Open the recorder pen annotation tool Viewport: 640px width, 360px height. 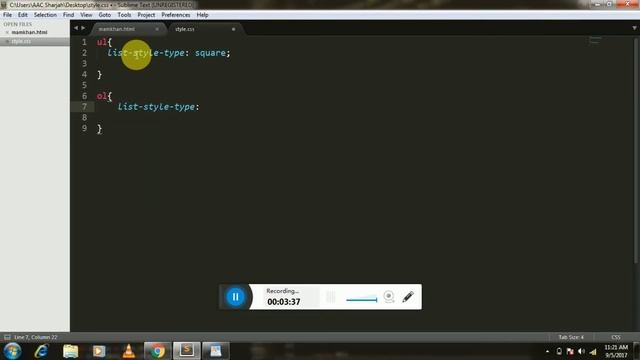(408, 297)
